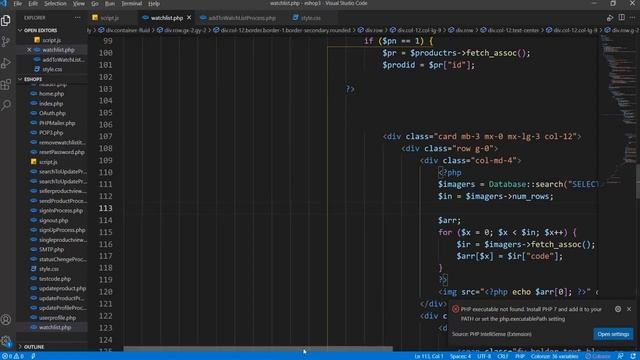Screen dimensions: 640x360
Task: Select script.js in Open Editors
Action: coord(51,40)
